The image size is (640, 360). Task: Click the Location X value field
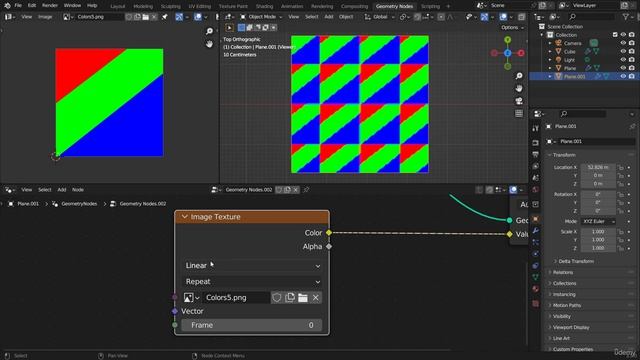[598, 167]
